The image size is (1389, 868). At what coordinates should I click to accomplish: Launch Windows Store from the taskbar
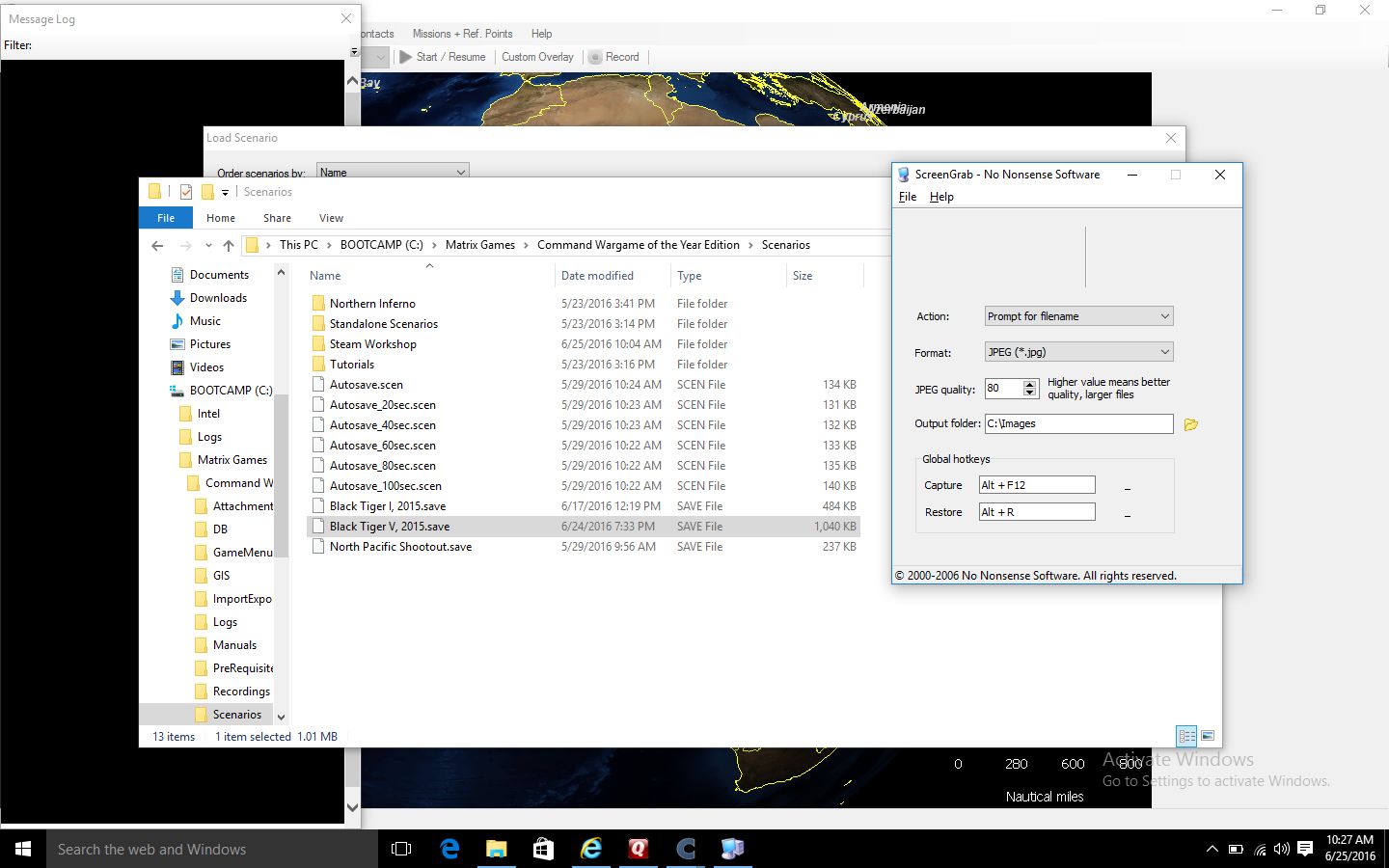[x=543, y=849]
